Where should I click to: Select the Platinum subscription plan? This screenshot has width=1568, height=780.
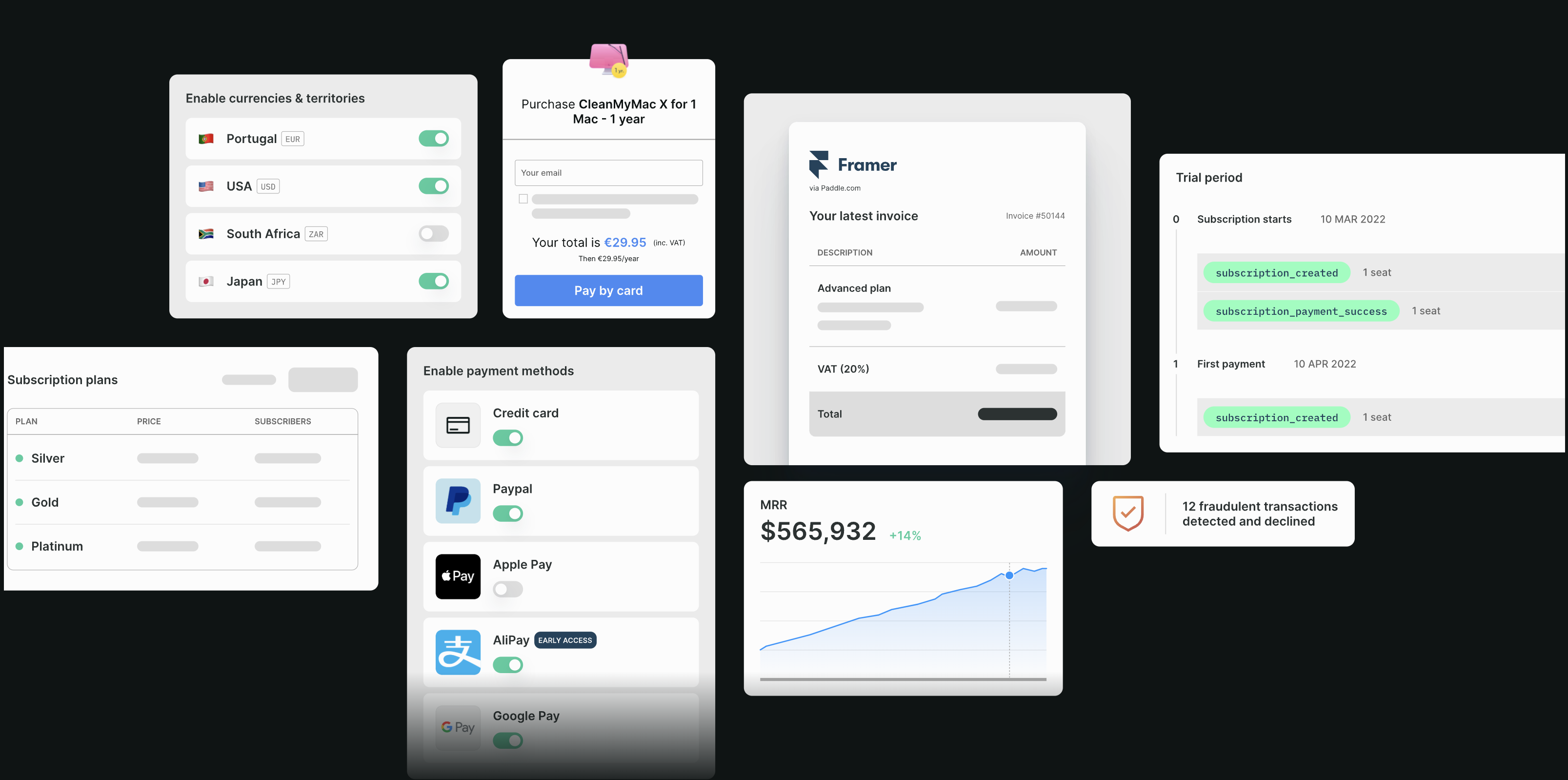(x=56, y=545)
